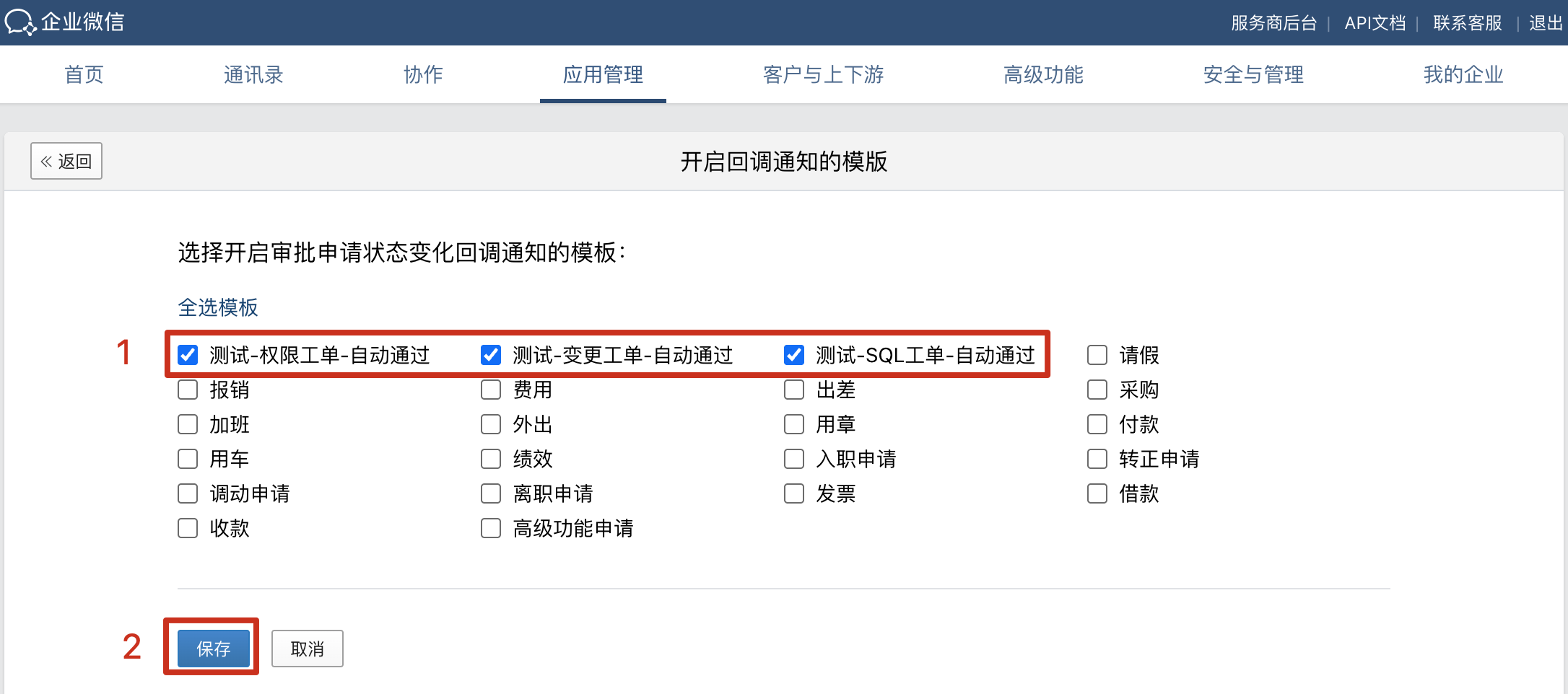Image resolution: width=1568 pixels, height=694 pixels.
Task: Uncheck 测试-权限工单-自动通过 checkbox
Action: 188,355
